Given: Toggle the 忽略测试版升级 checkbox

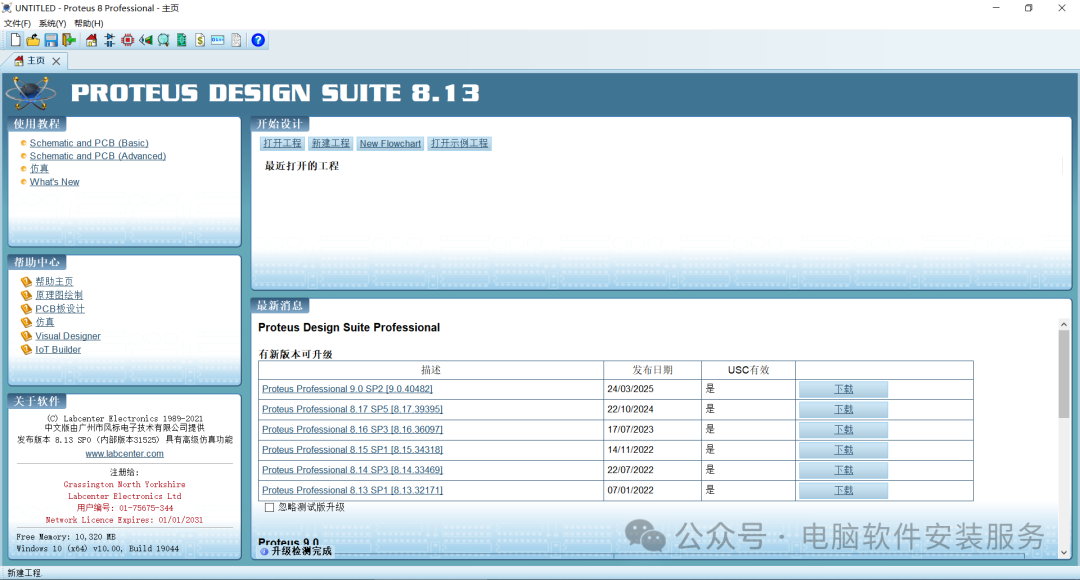Looking at the screenshot, I should click(269, 508).
